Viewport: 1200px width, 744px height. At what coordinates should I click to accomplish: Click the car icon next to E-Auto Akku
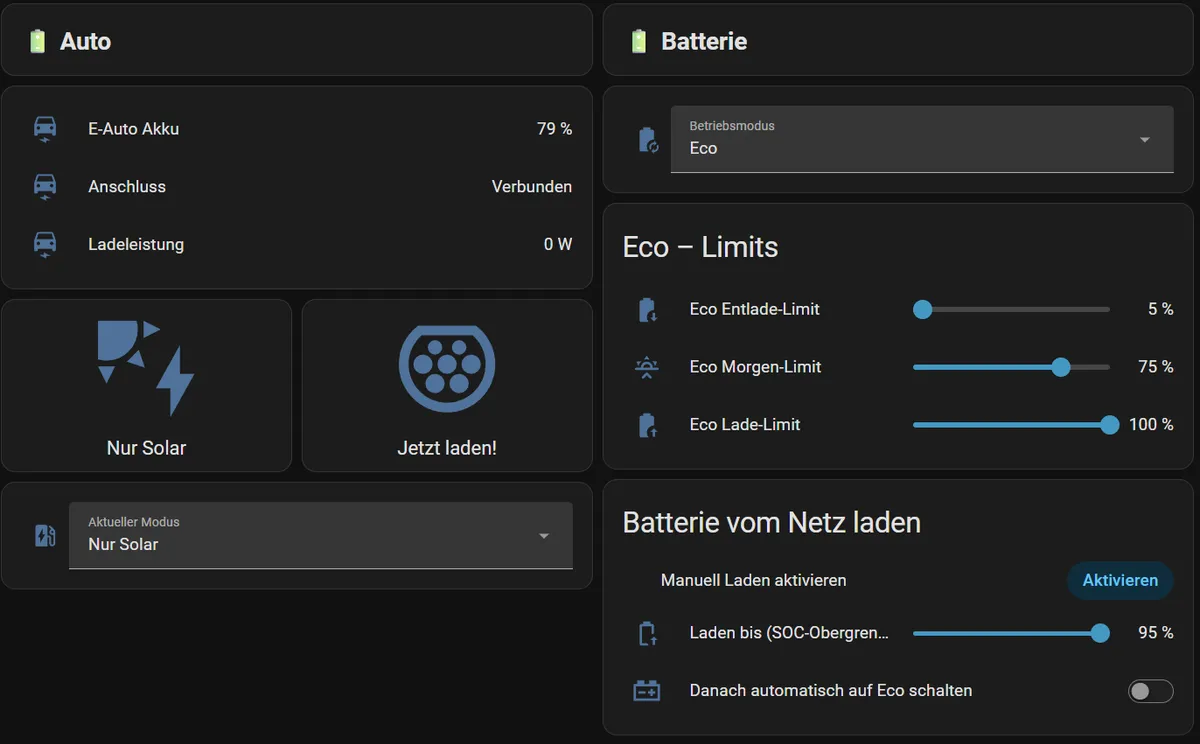click(x=45, y=129)
